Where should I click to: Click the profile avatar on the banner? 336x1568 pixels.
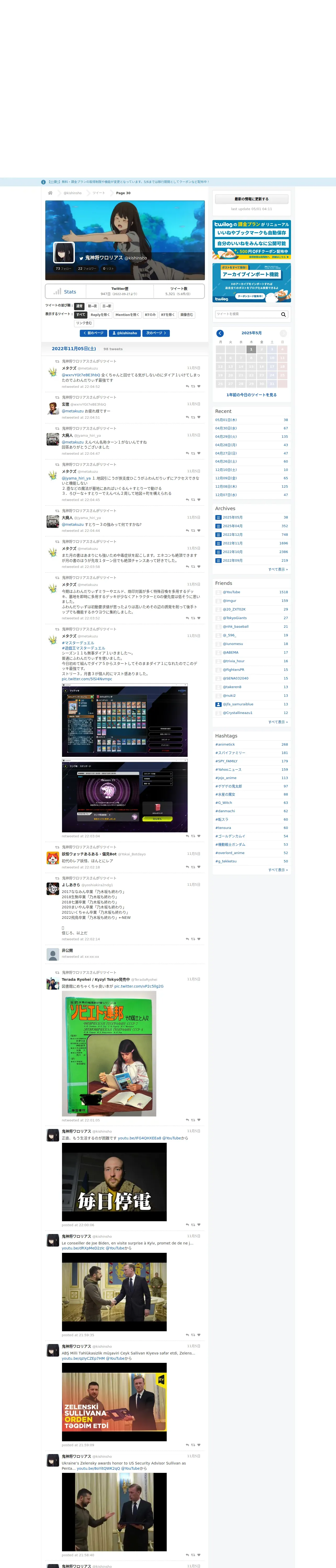(x=64, y=253)
